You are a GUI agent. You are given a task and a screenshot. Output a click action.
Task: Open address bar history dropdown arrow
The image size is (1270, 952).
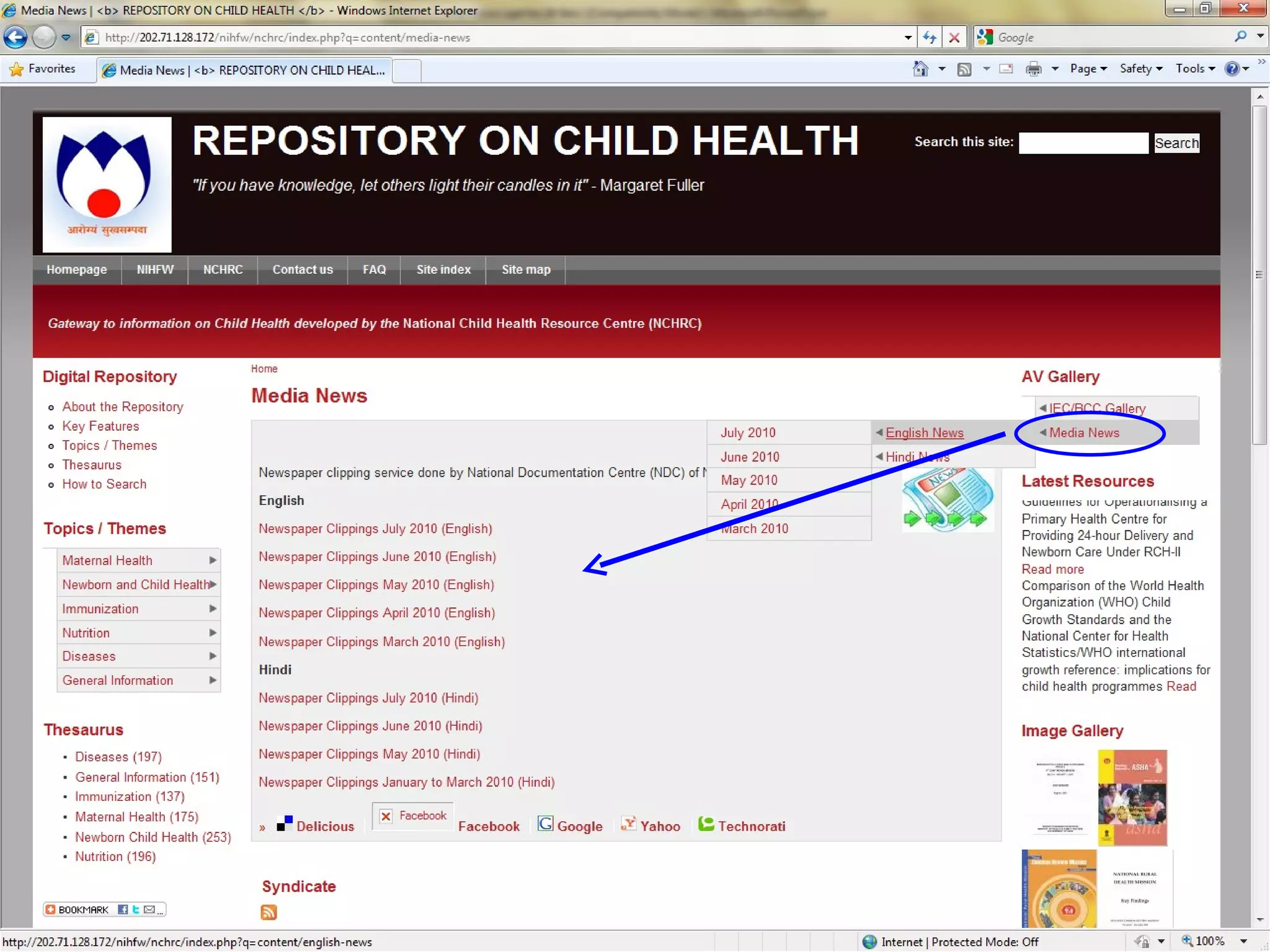[x=908, y=38]
